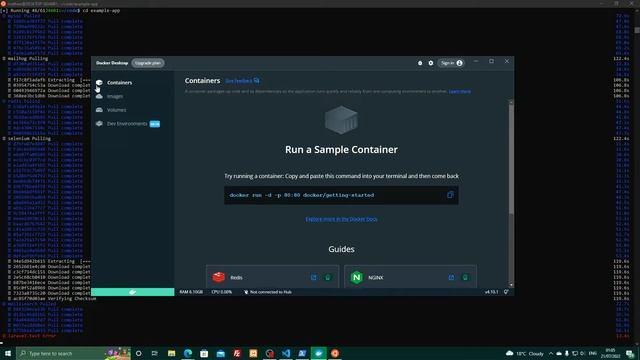Open Docker Desktop settings gear

click(x=431, y=63)
